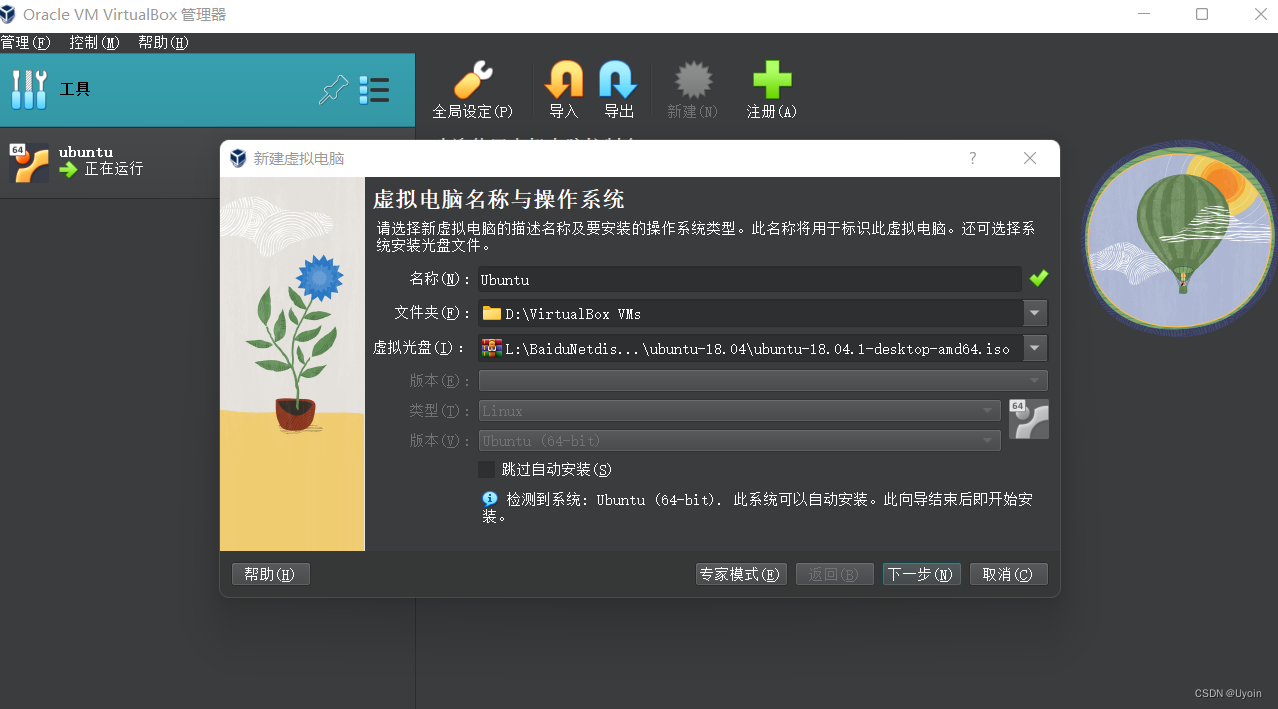1278x709 pixels.
Task: Click the balloon welcome illustration
Action: (1180, 238)
